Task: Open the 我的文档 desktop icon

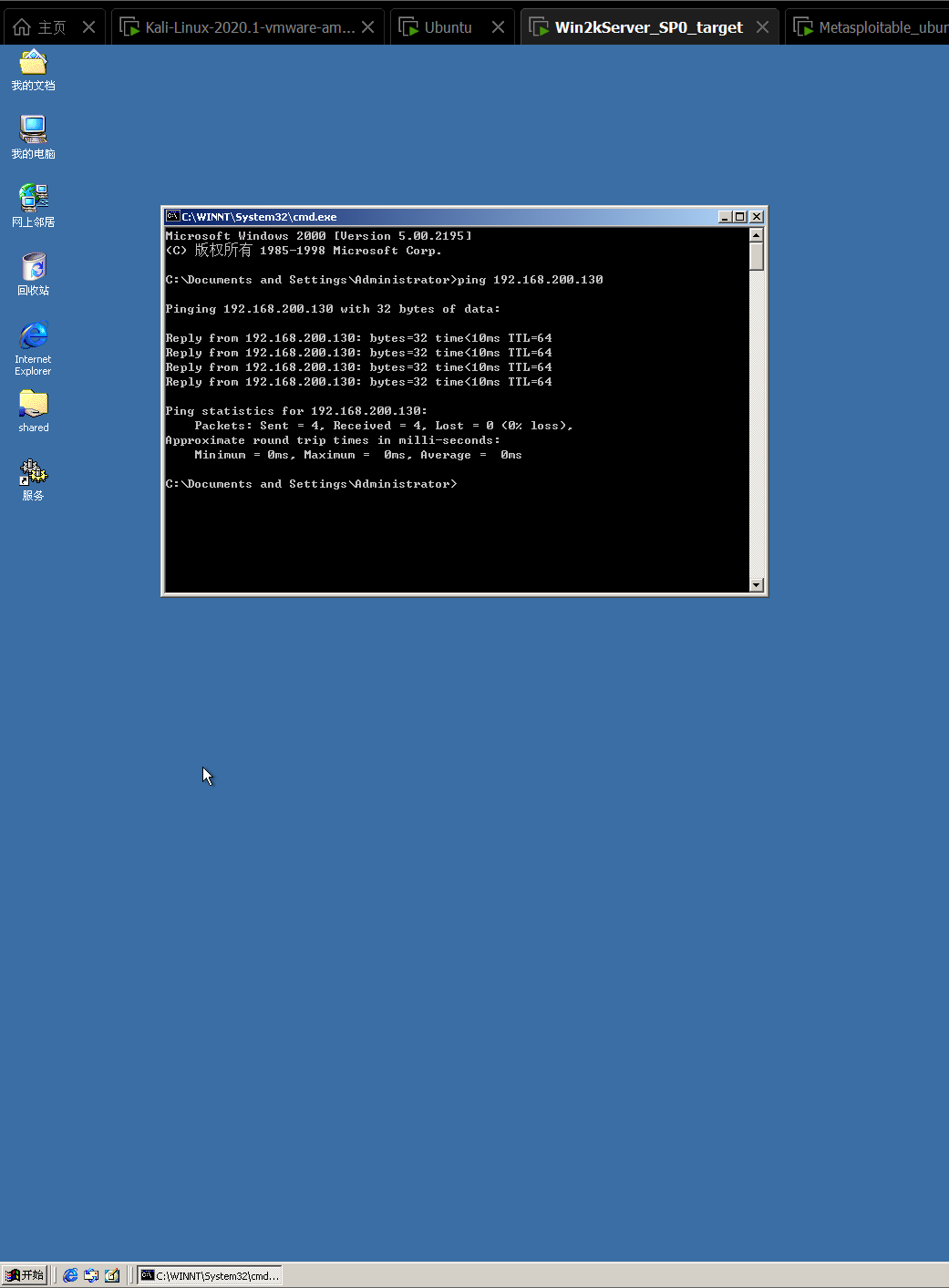Action: pyautogui.click(x=33, y=70)
